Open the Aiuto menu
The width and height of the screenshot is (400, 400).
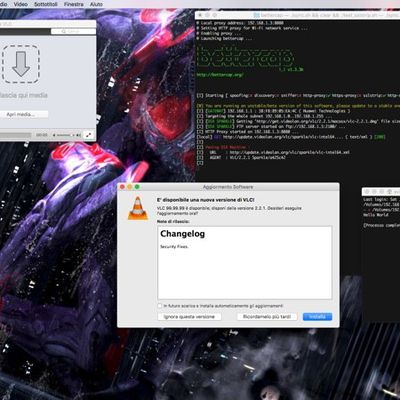pos(96,4)
